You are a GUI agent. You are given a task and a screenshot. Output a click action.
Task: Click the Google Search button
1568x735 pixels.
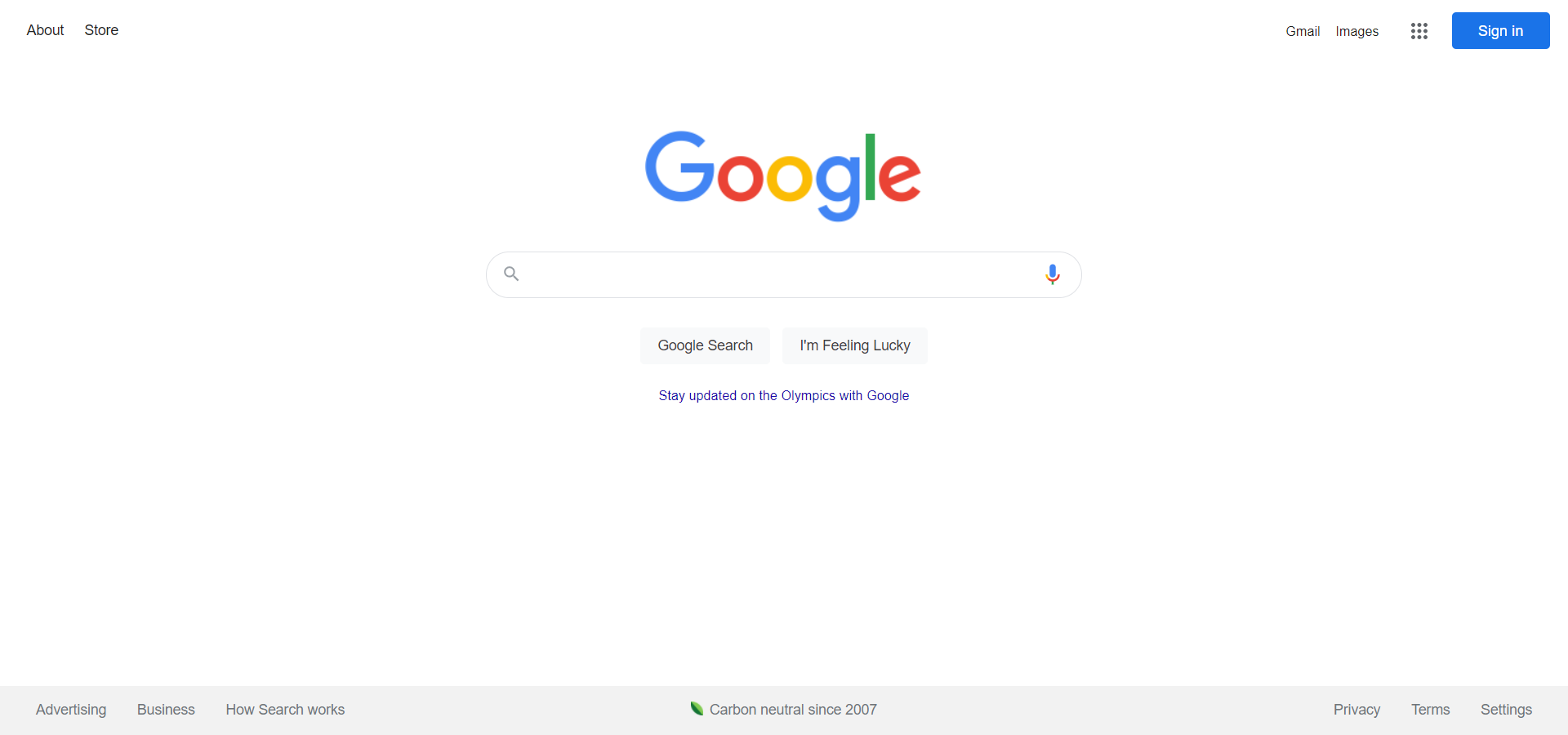(706, 345)
